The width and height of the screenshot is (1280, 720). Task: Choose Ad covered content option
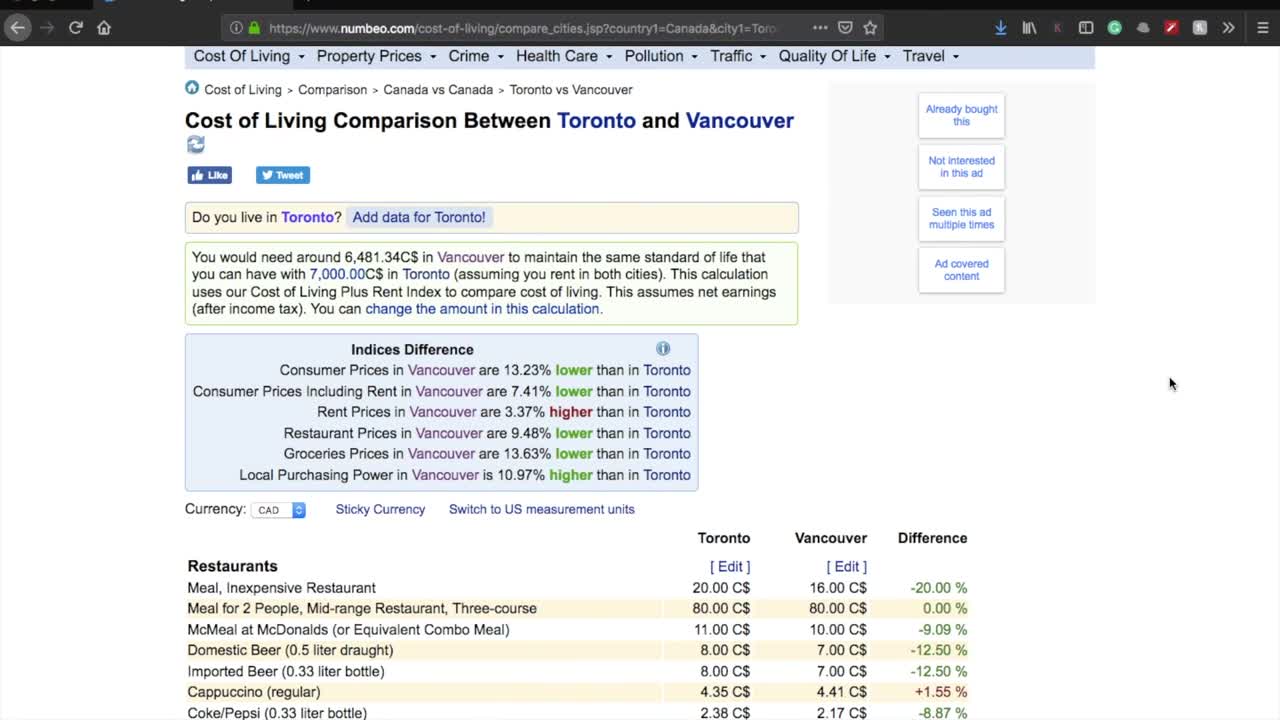[961, 270]
